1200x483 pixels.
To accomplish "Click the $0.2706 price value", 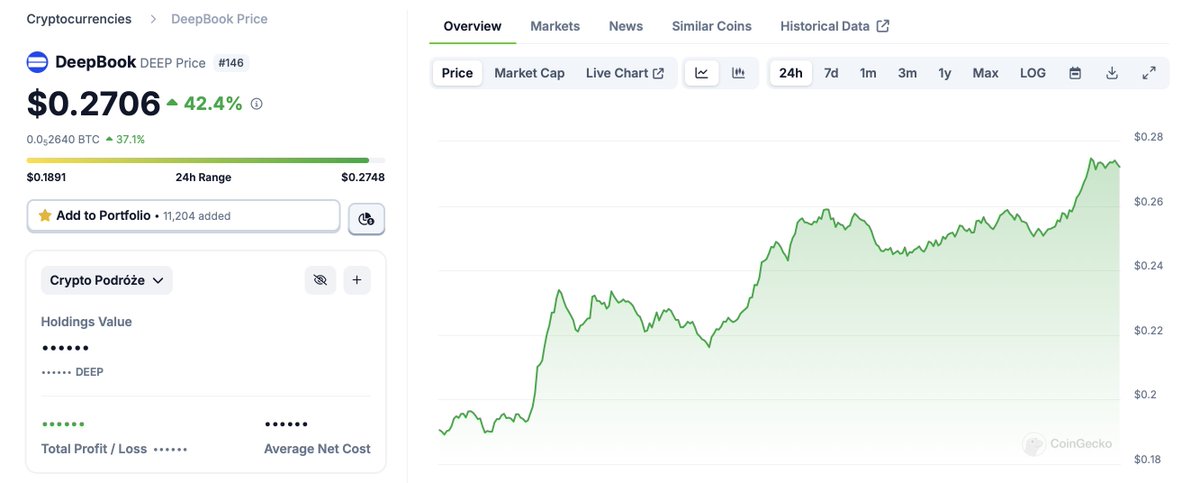I will (x=94, y=103).
